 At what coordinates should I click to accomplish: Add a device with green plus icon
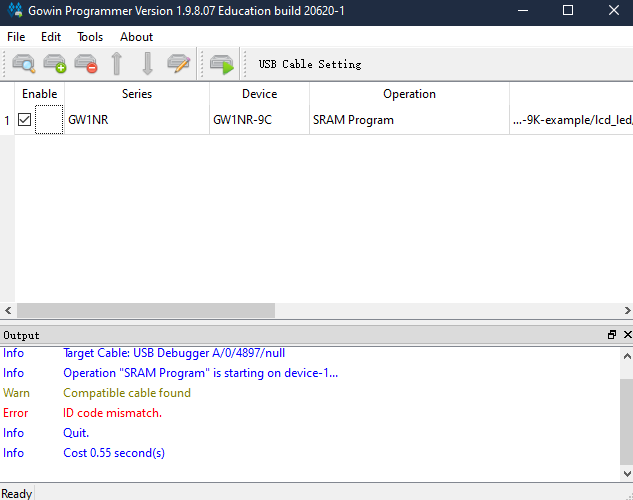point(54,64)
